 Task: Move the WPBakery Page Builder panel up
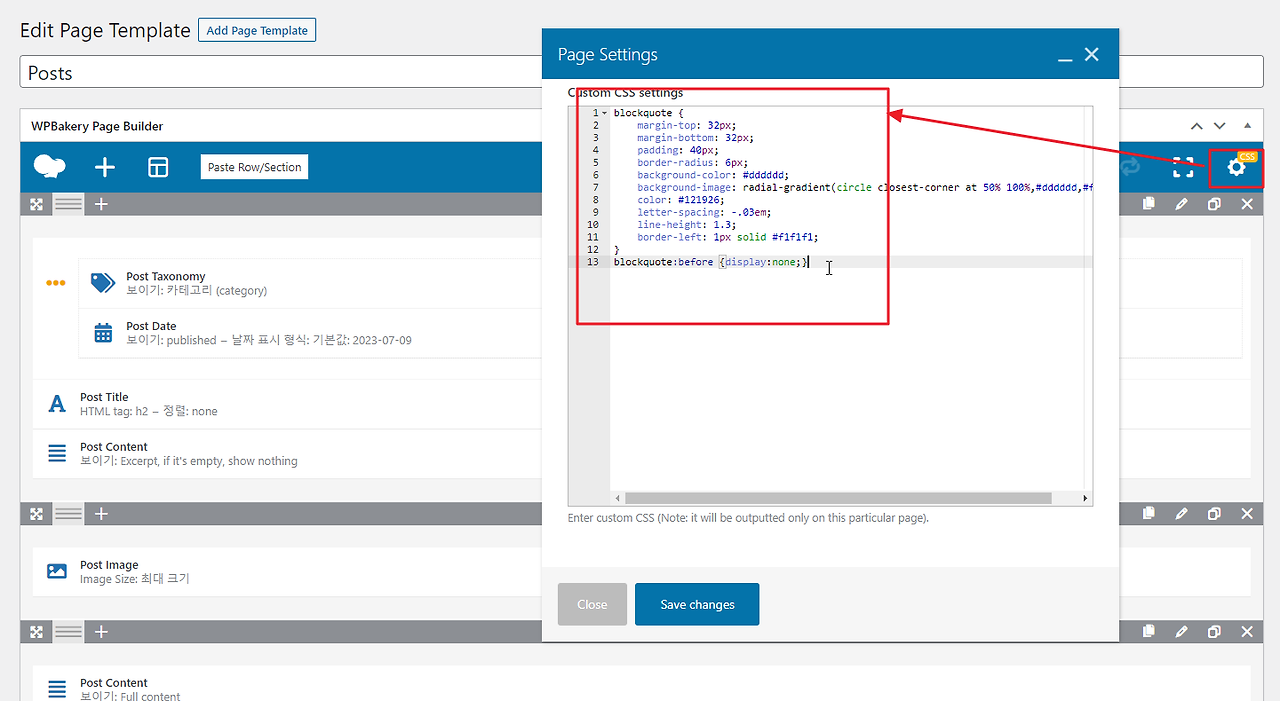pos(1197,126)
